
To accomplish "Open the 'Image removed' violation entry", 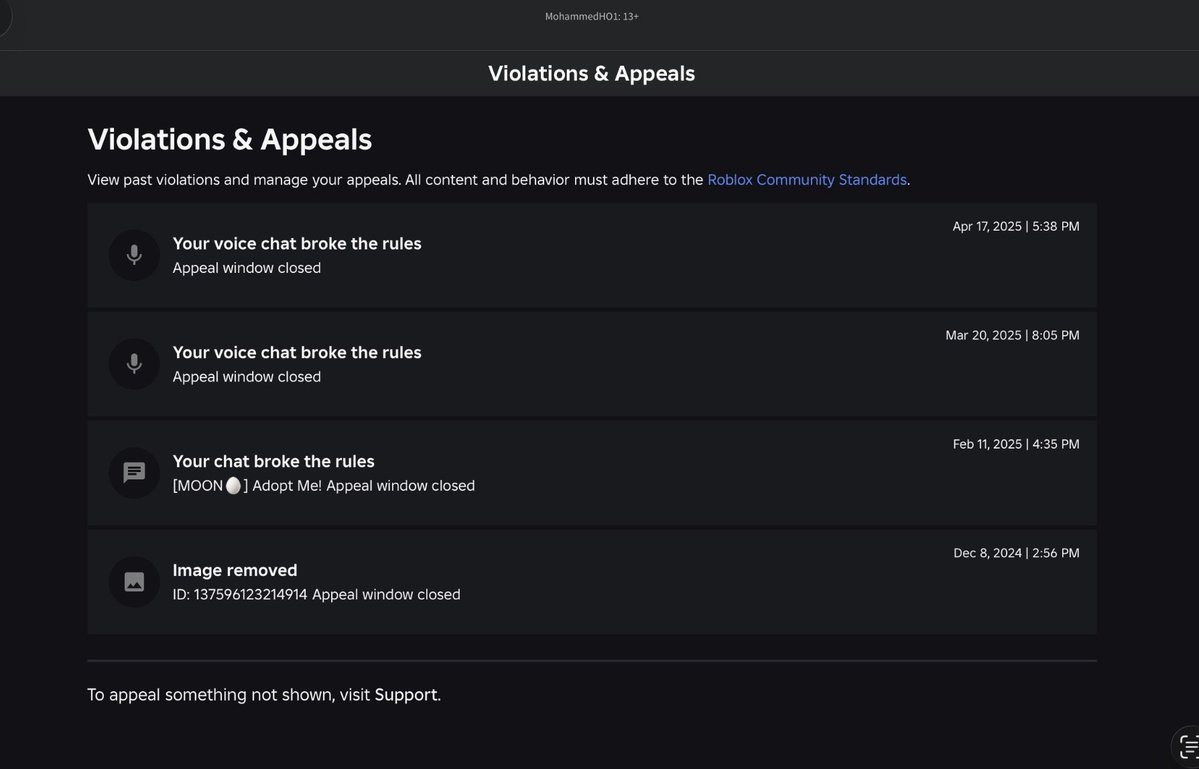I will (592, 582).
